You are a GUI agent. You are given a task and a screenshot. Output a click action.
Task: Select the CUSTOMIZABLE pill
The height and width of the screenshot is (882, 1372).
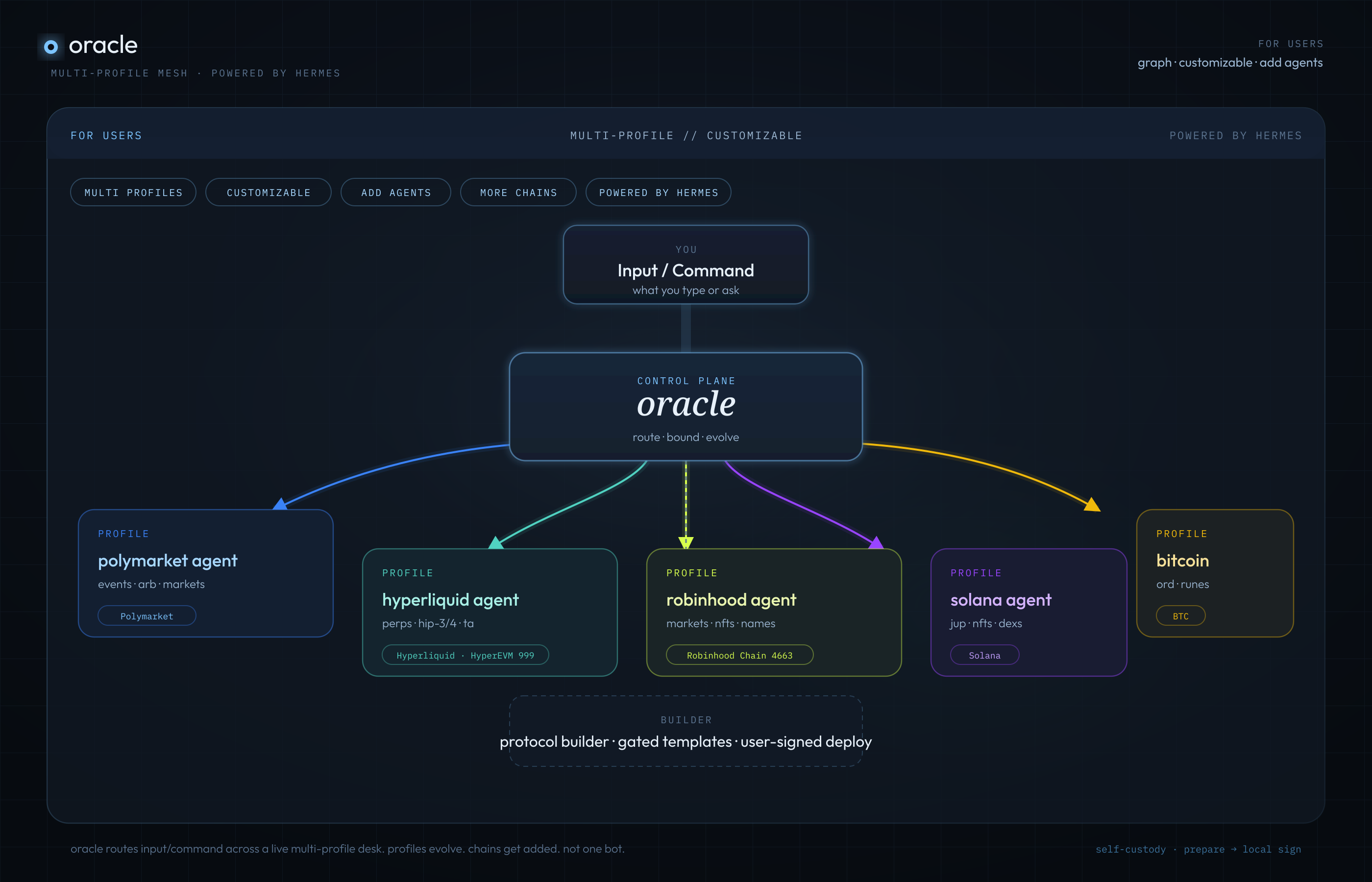(269, 193)
